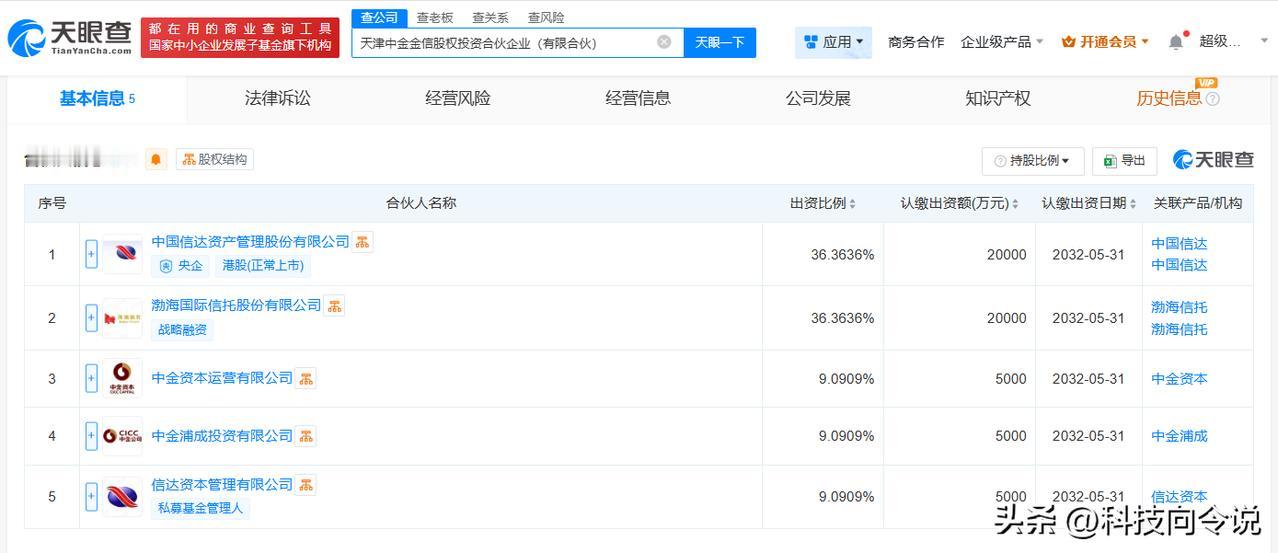
Task: Sort by 认缴出资额(万元) column arrows
Action: tap(1015, 203)
